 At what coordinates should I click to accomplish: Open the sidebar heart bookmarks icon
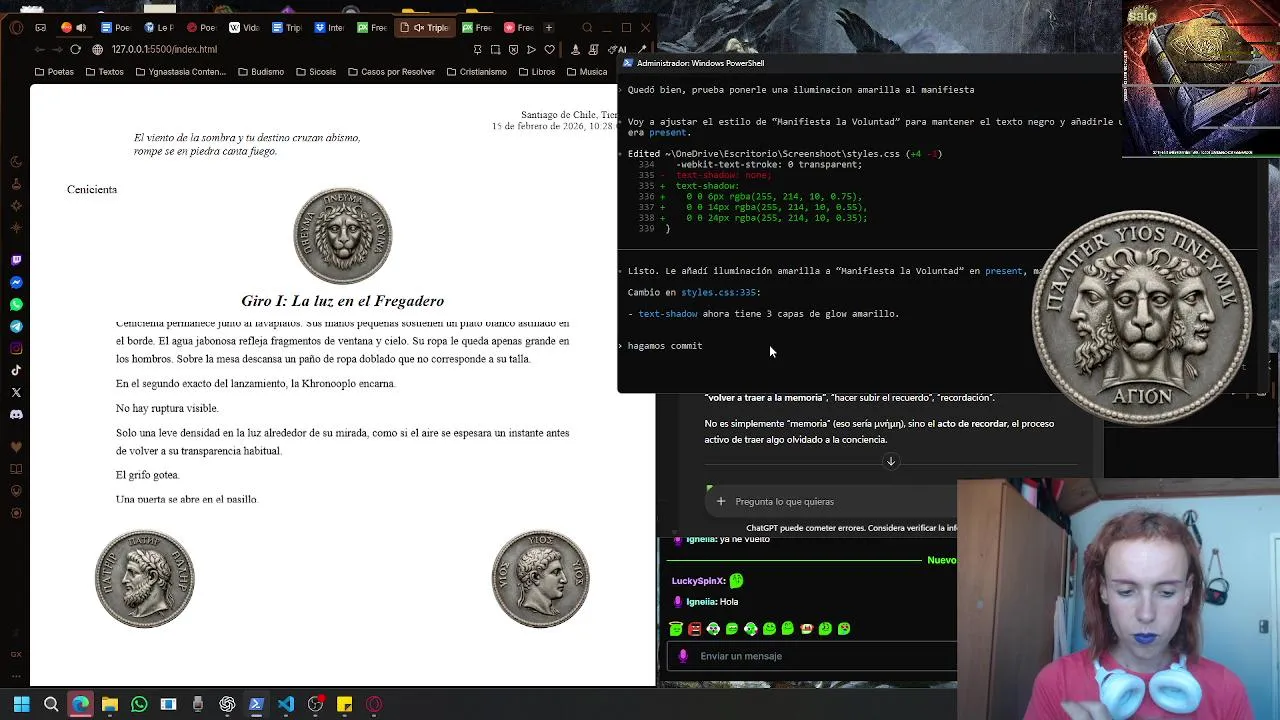point(16,446)
